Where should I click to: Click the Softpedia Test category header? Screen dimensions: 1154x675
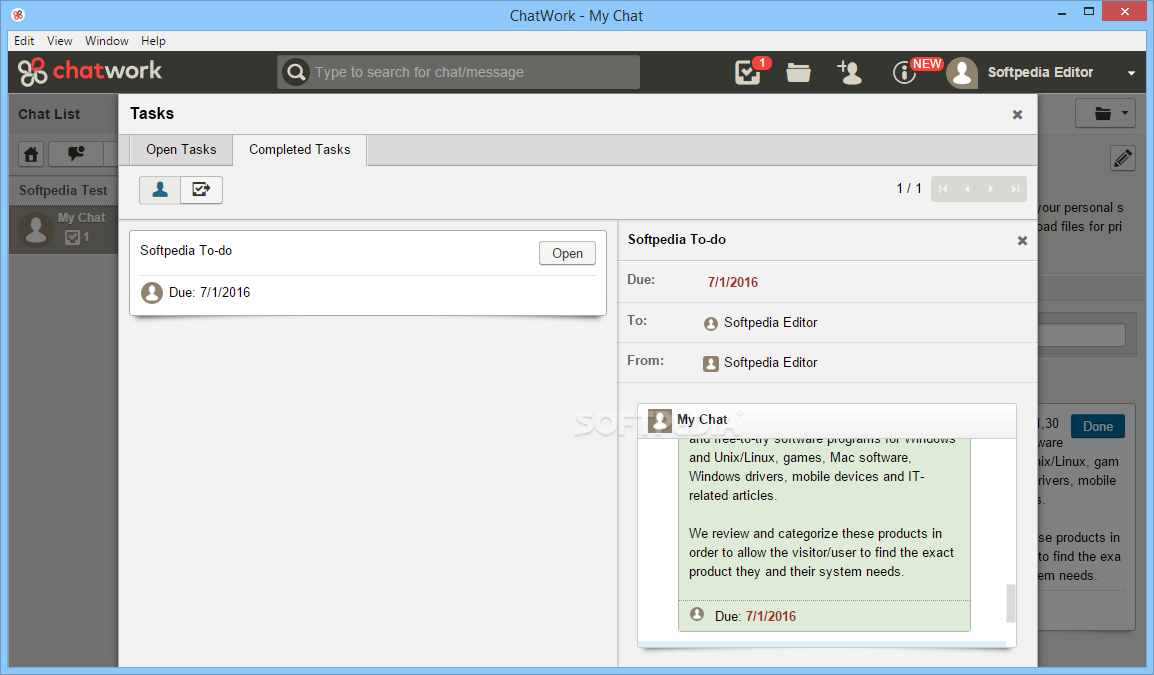point(63,190)
